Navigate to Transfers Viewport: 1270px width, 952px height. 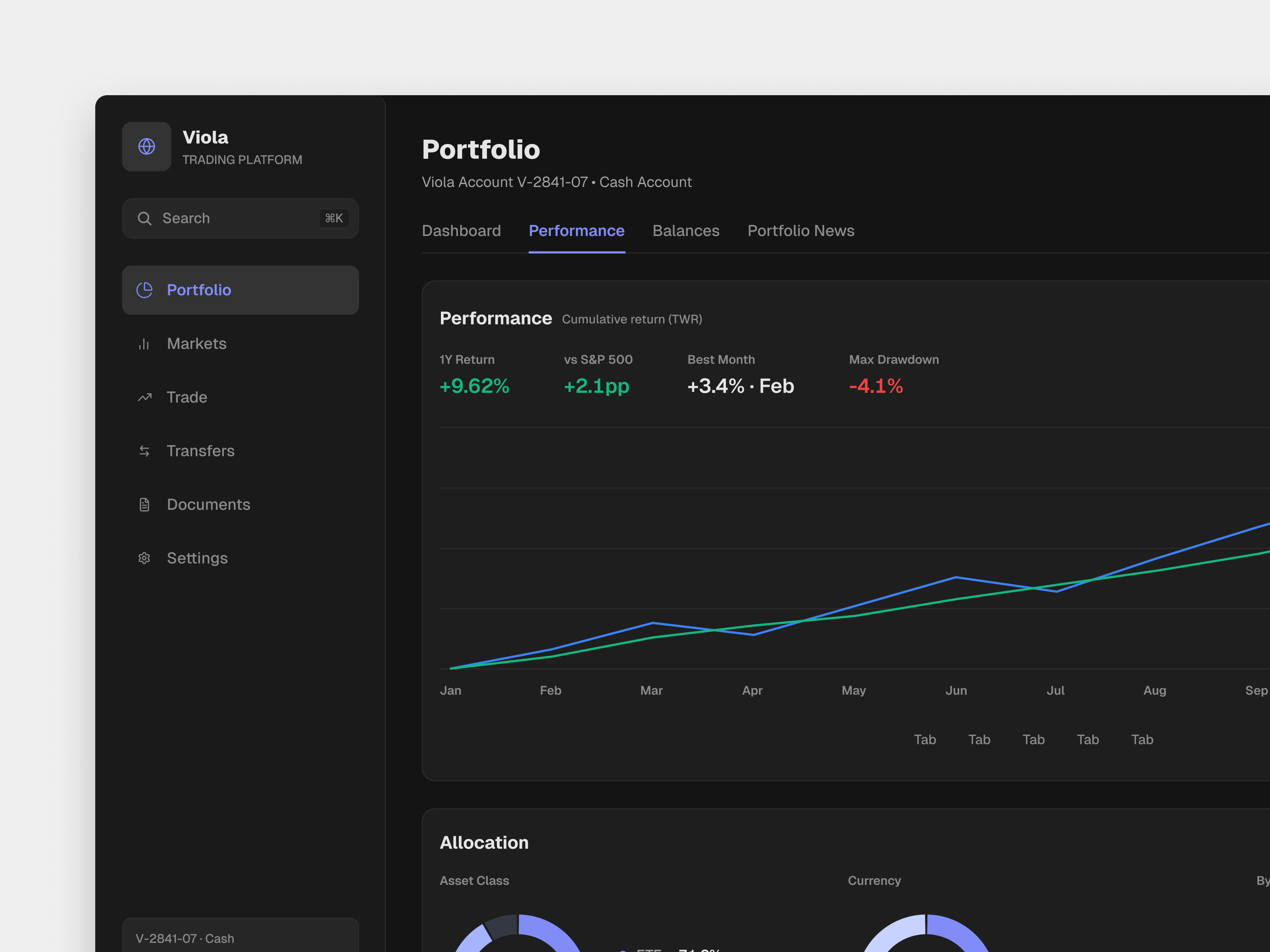(x=241, y=451)
